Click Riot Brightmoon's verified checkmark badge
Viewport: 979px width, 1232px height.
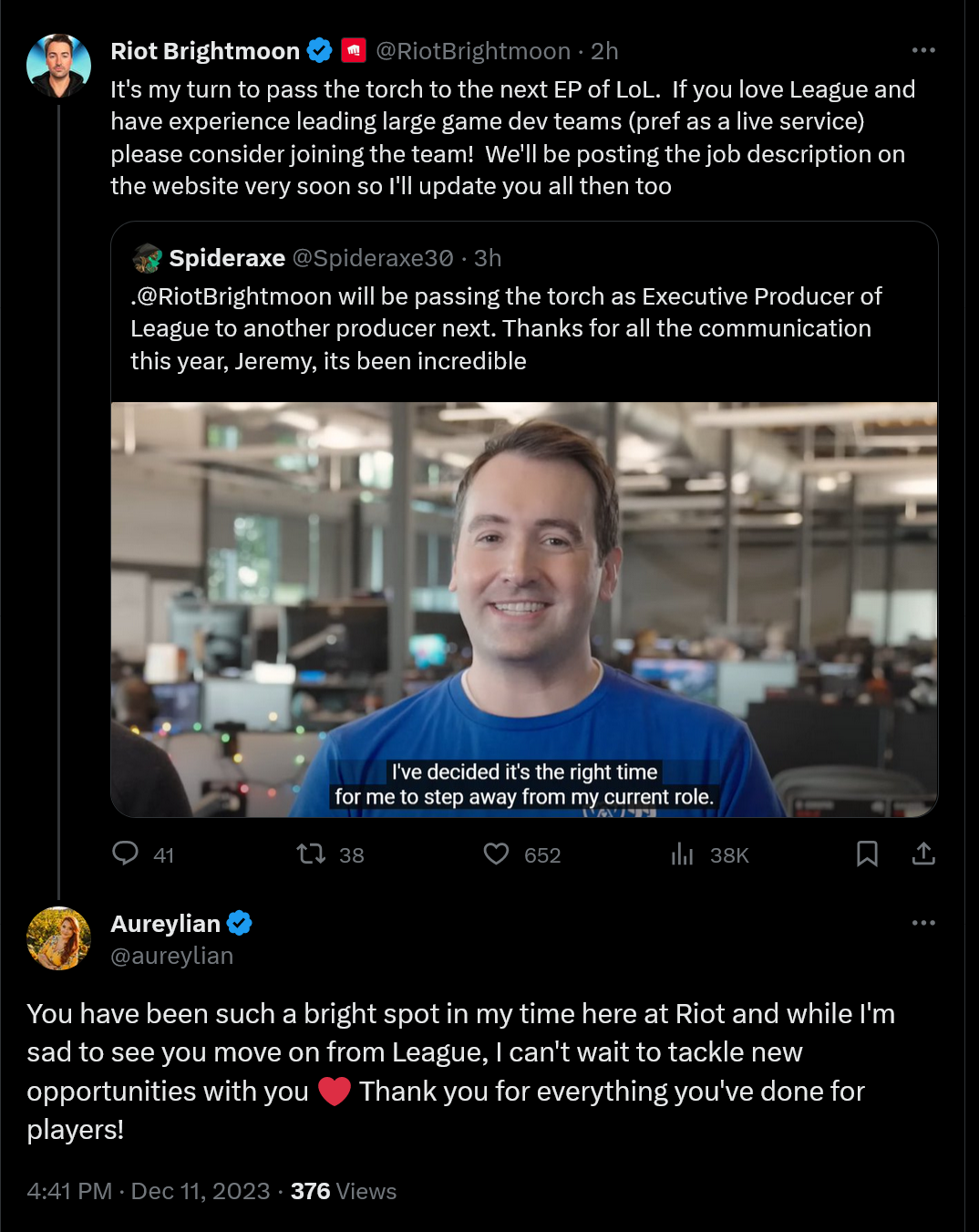point(318,51)
